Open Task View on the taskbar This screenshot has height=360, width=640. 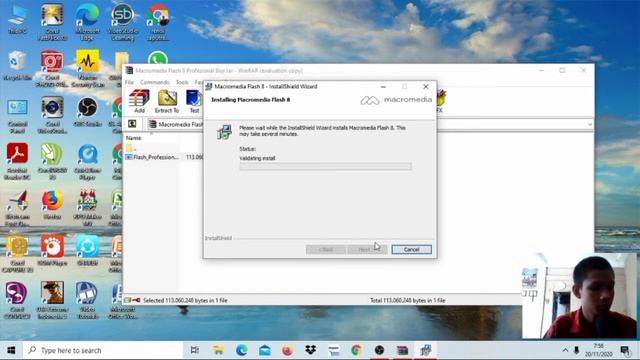click(195, 350)
